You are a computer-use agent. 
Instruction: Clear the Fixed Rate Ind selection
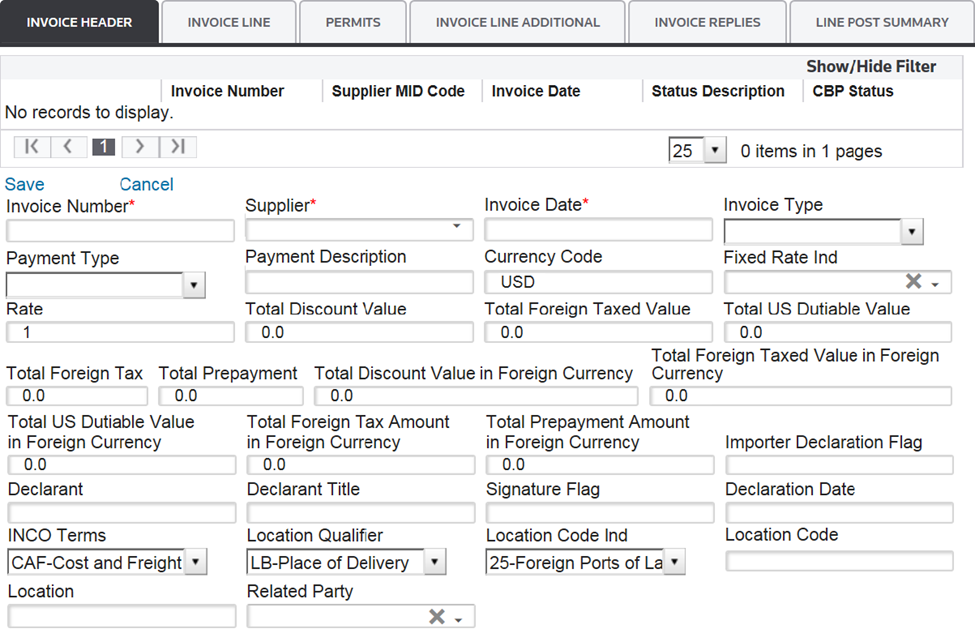coord(912,282)
